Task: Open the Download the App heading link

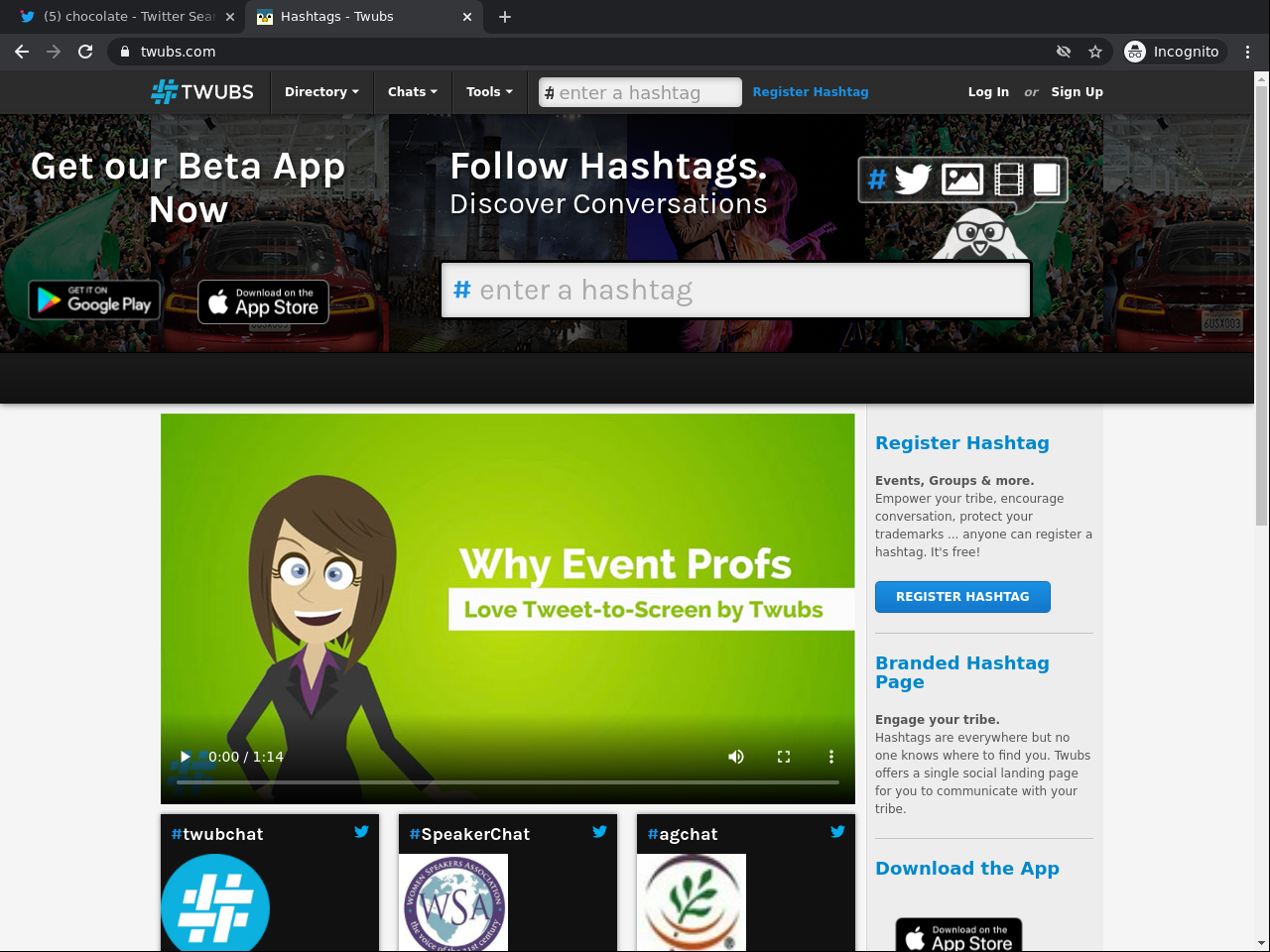Action: pyautogui.click(x=967, y=869)
